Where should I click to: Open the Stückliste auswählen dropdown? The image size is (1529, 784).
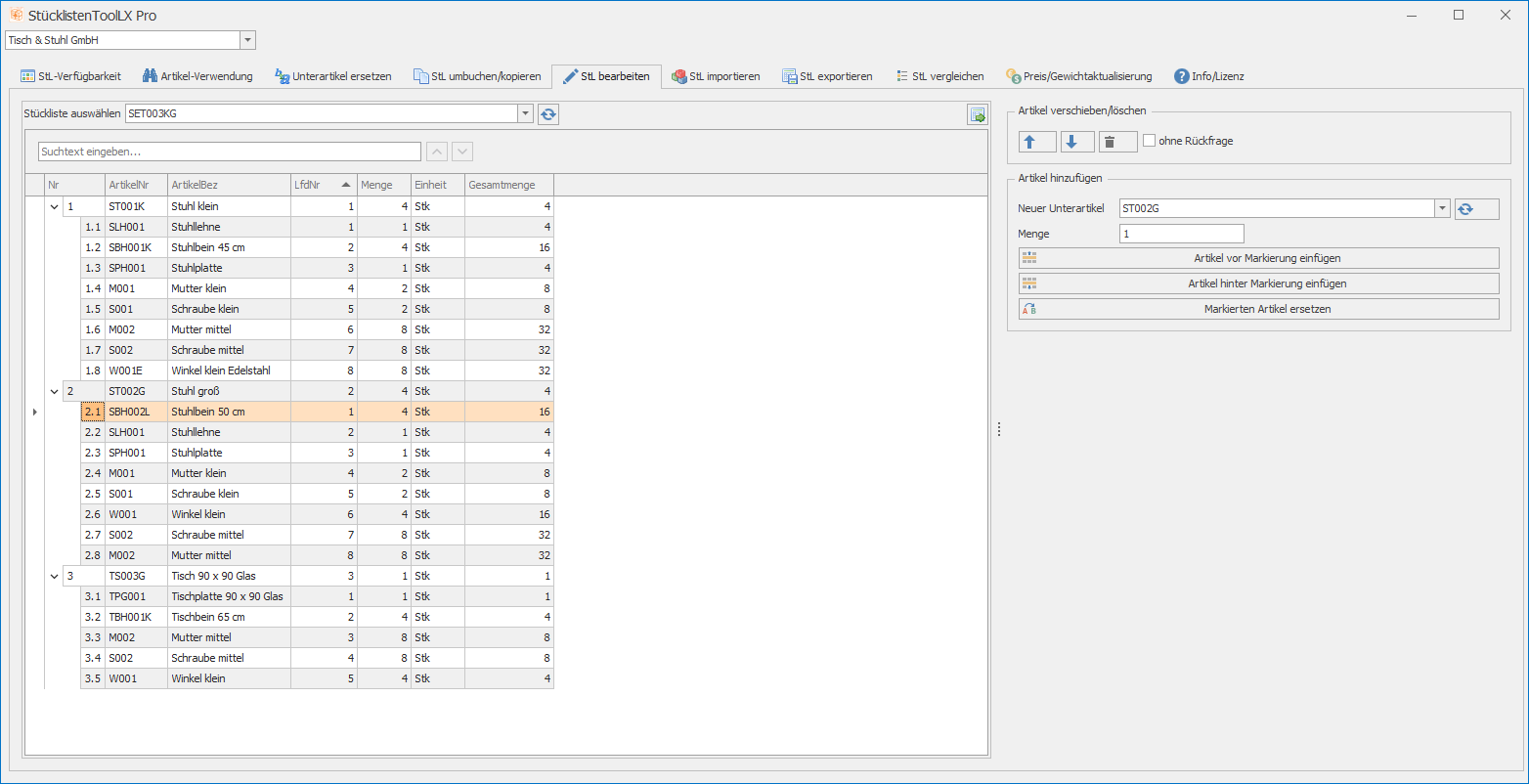(x=526, y=114)
